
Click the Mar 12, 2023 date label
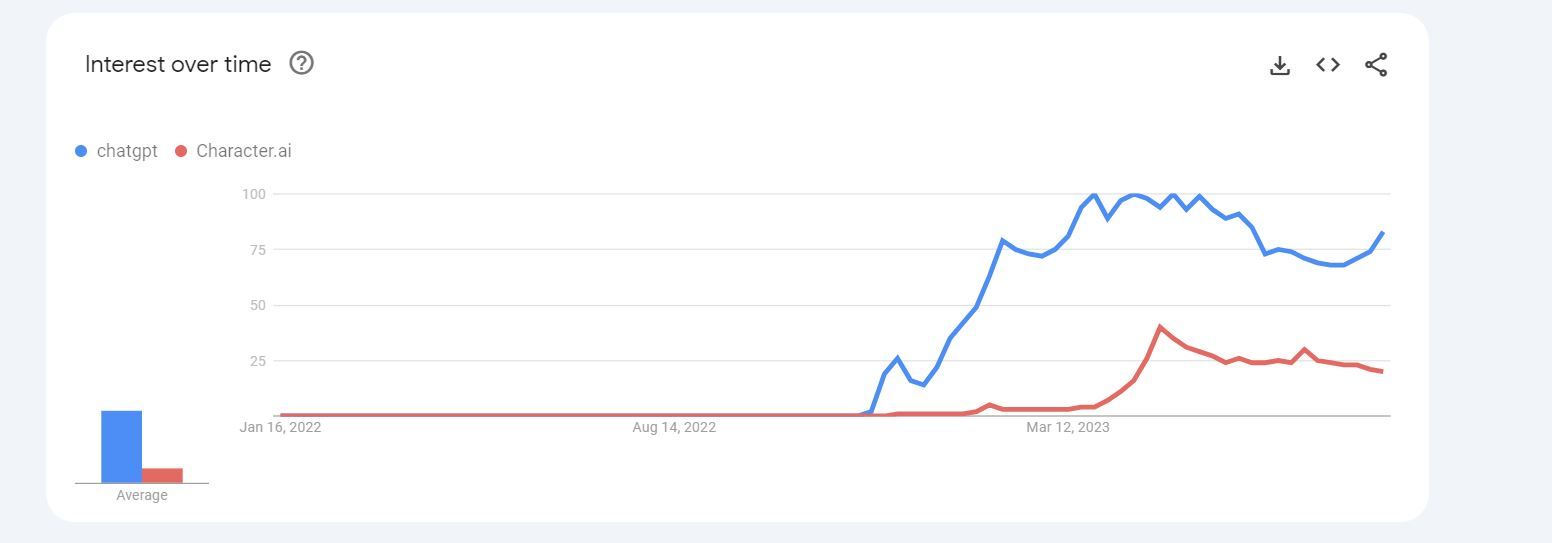click(1068, 428)
